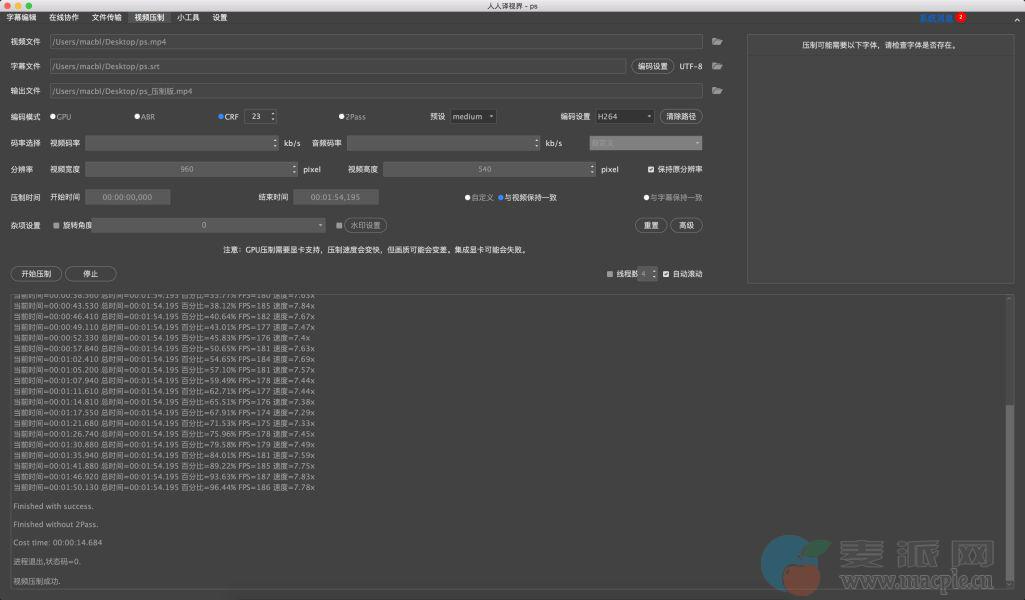This screenshot has height=600, width=1025.
Task: Open the 小工具 tab
Action: tap(188, 18)
